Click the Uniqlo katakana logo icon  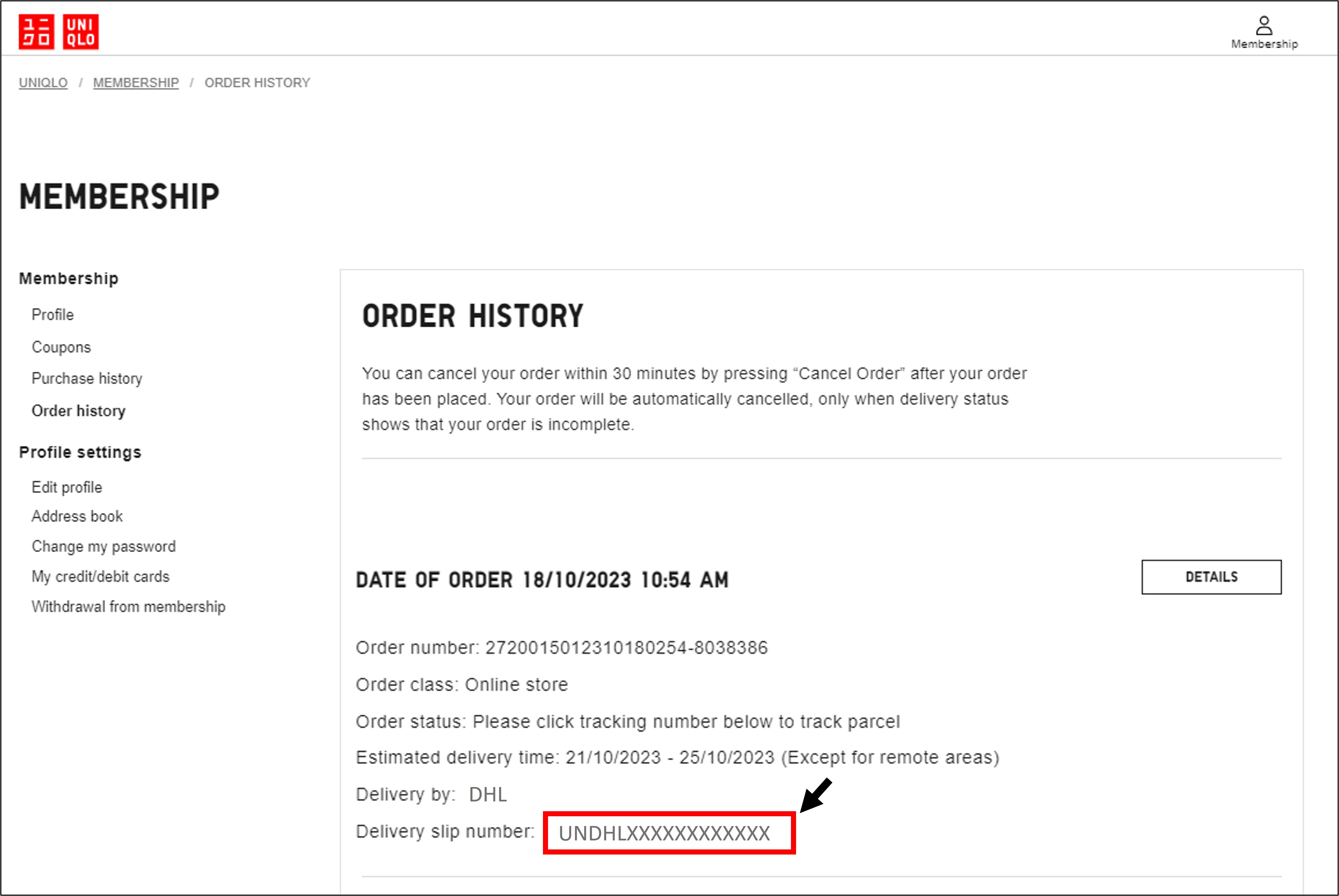36,32
